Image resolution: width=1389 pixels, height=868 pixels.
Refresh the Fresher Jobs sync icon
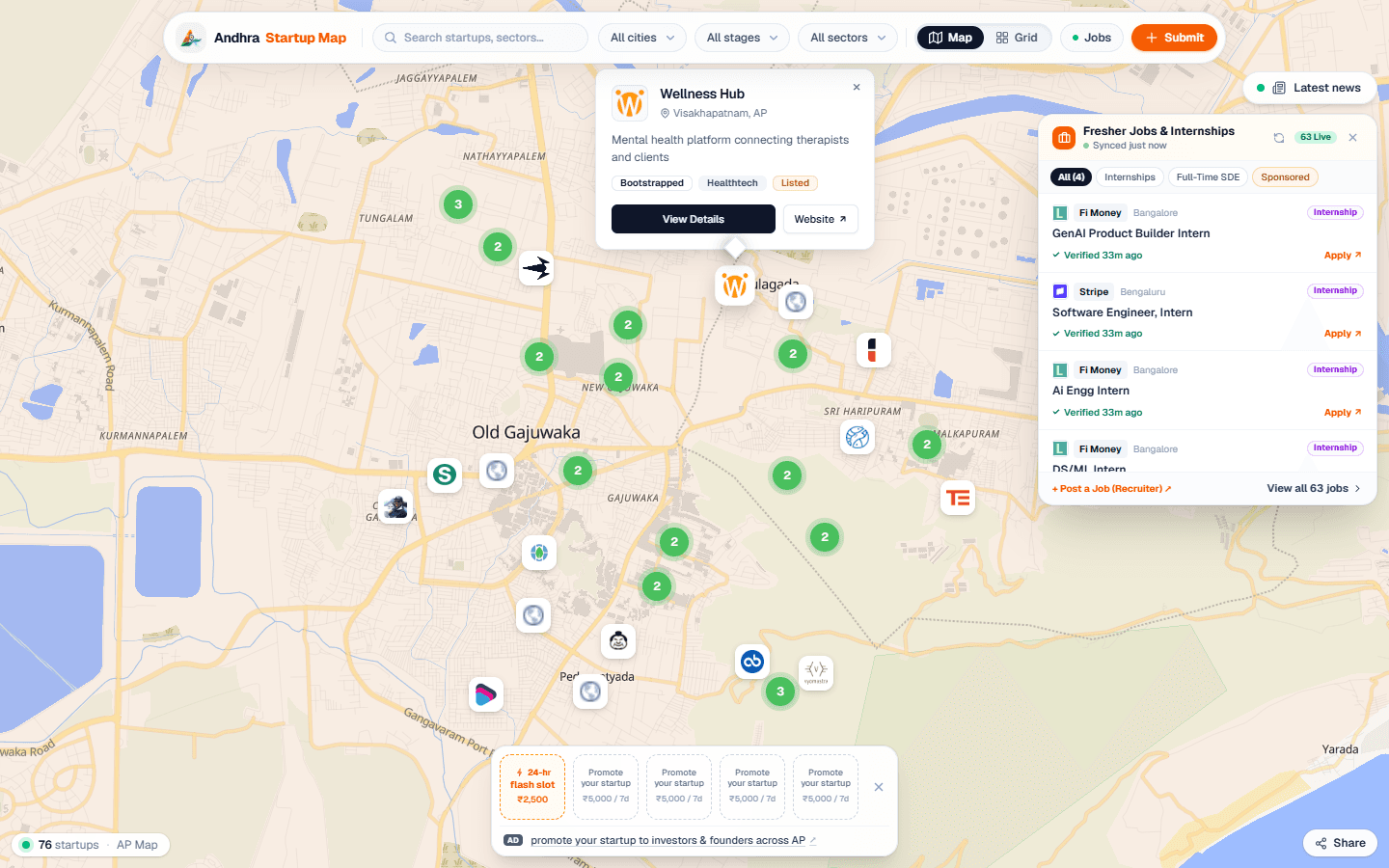(x=1279, y=138)
